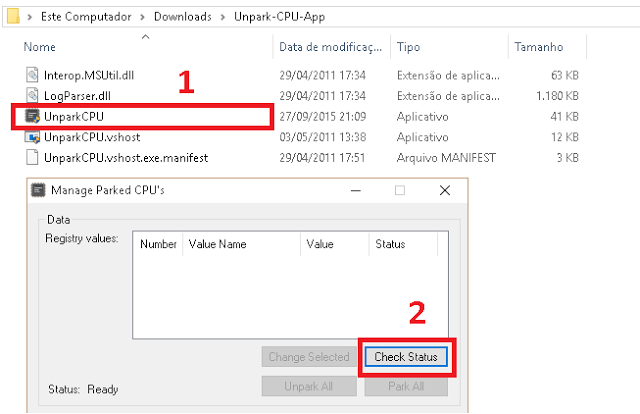
Task: Click the UnparkCPU.vshost application icon
Action: point(32,137)
